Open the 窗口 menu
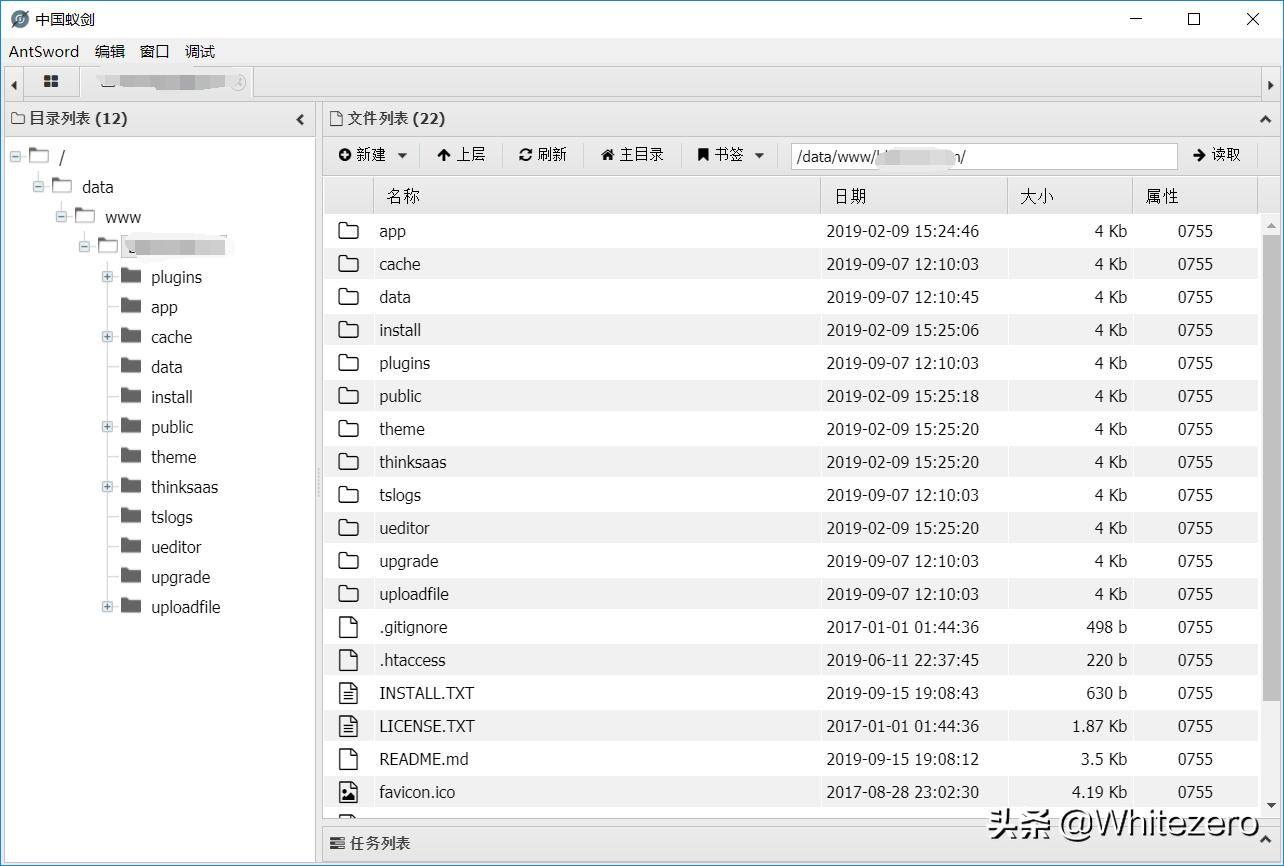The width and height of the screenshot is (1284, 866). (155, 52)
